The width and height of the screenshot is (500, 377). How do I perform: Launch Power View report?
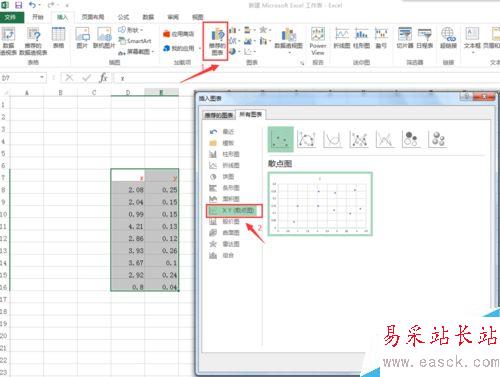318,41
